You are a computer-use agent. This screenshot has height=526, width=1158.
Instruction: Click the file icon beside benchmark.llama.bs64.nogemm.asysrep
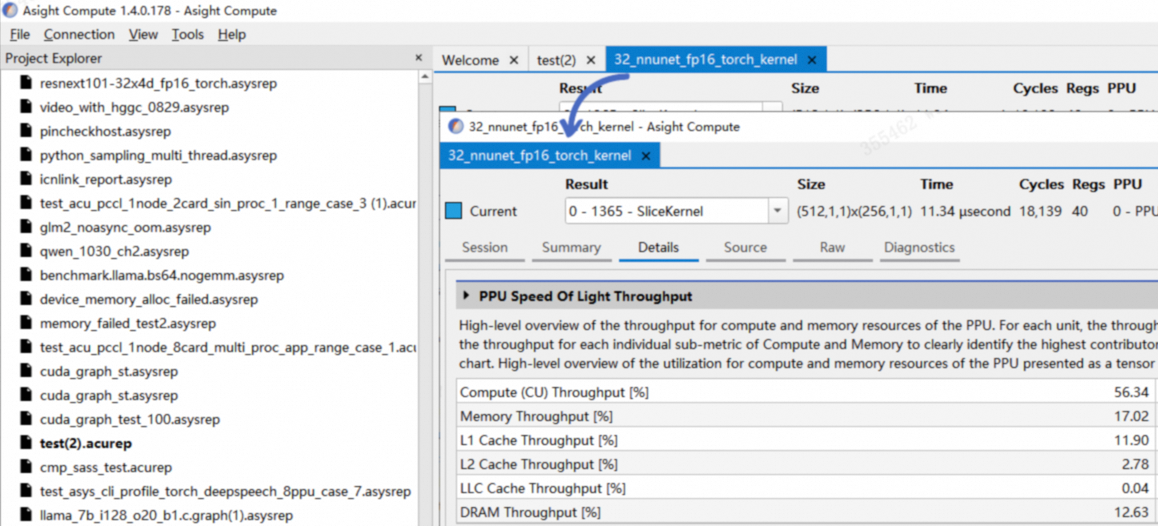[x=27, y=276]
